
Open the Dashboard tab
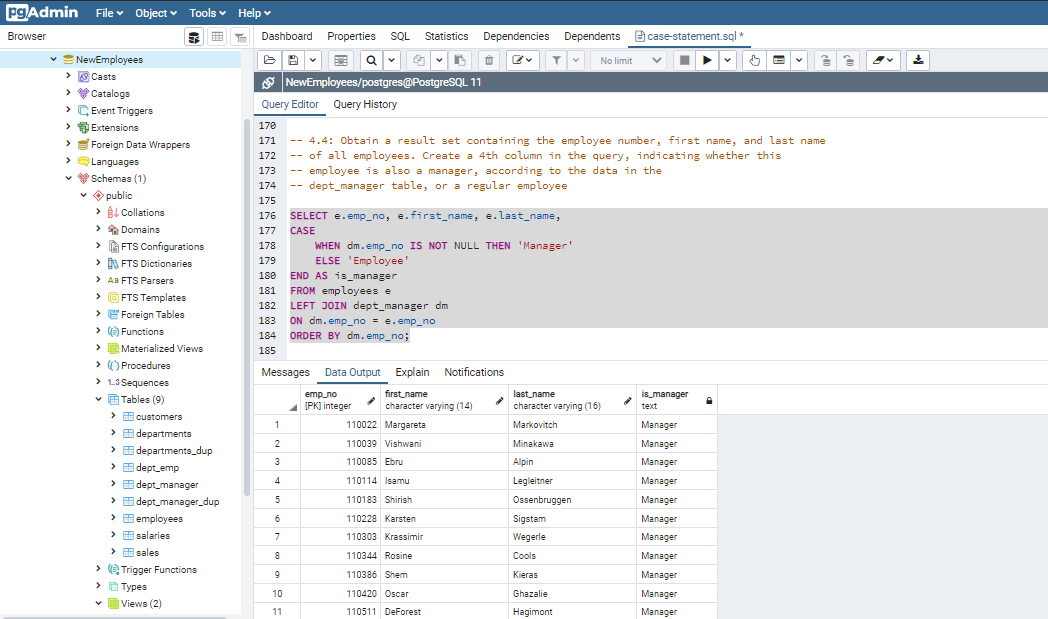pyautogui.click(x=287, y=36)
